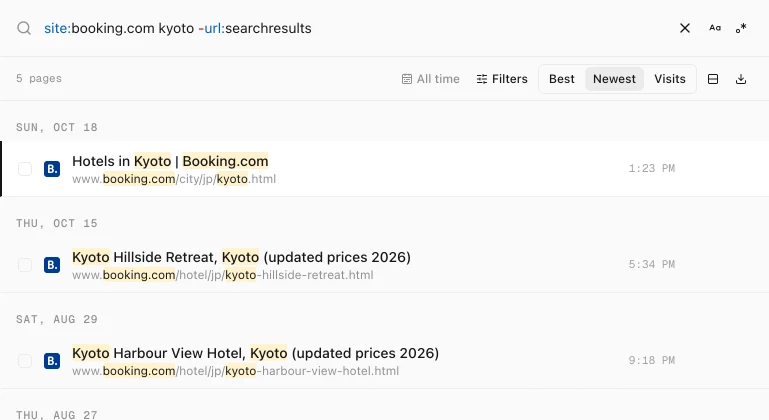769x420 pixels.
Task: Clear the search query with X
Action: pyautogui.click(x=685, y=28)
